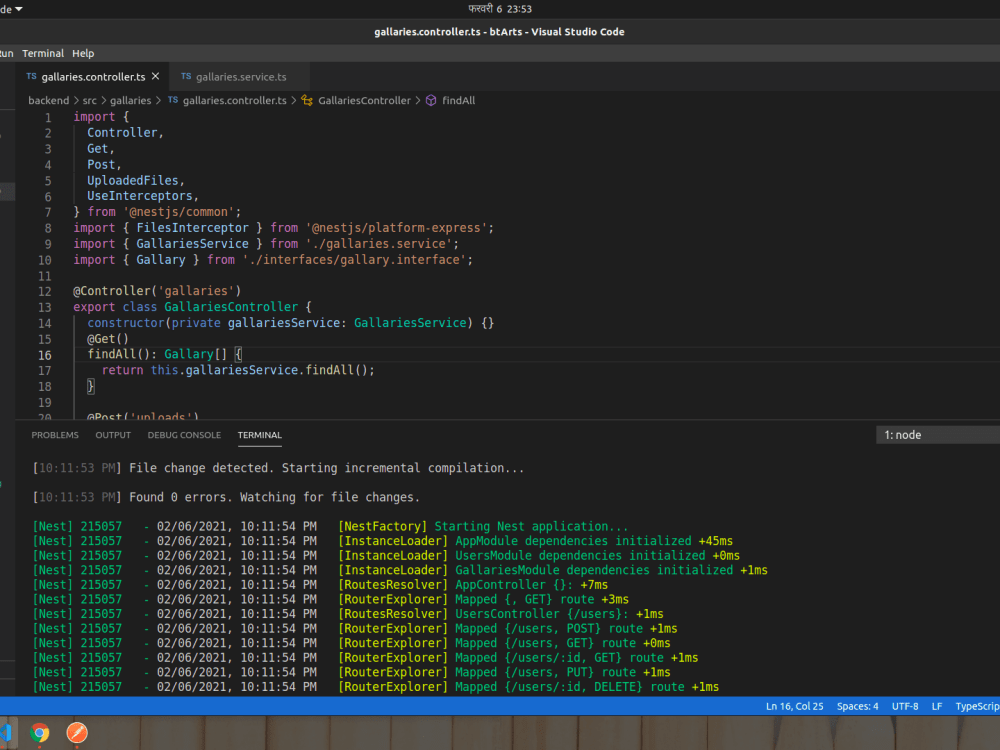Click line number 13 in the gutter
The height and width of the screenshot is (750, 1000).
click(45, 307)
